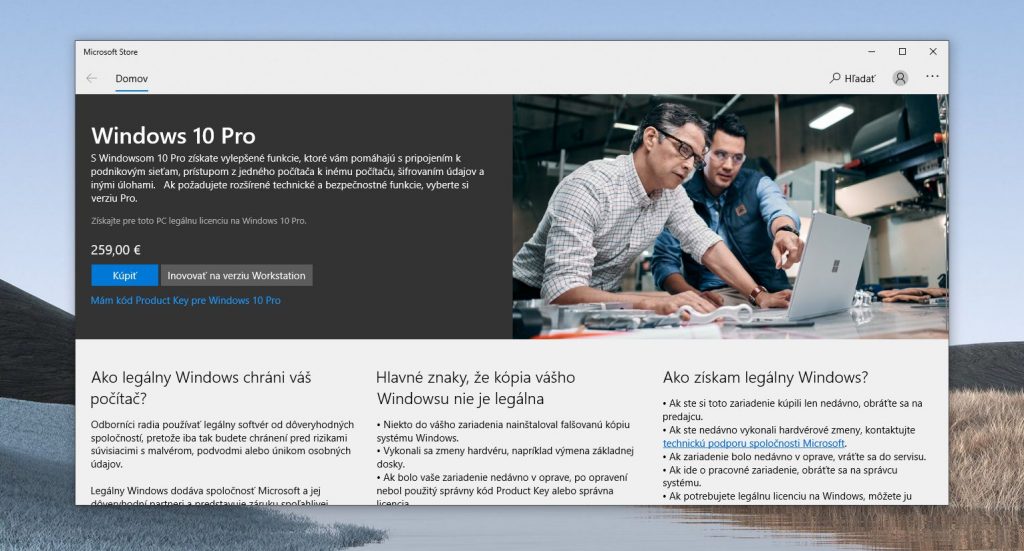This screenshot has width=1024, height=551.
Task: Click the Microsoft Store window title
Action: point(110,52)
